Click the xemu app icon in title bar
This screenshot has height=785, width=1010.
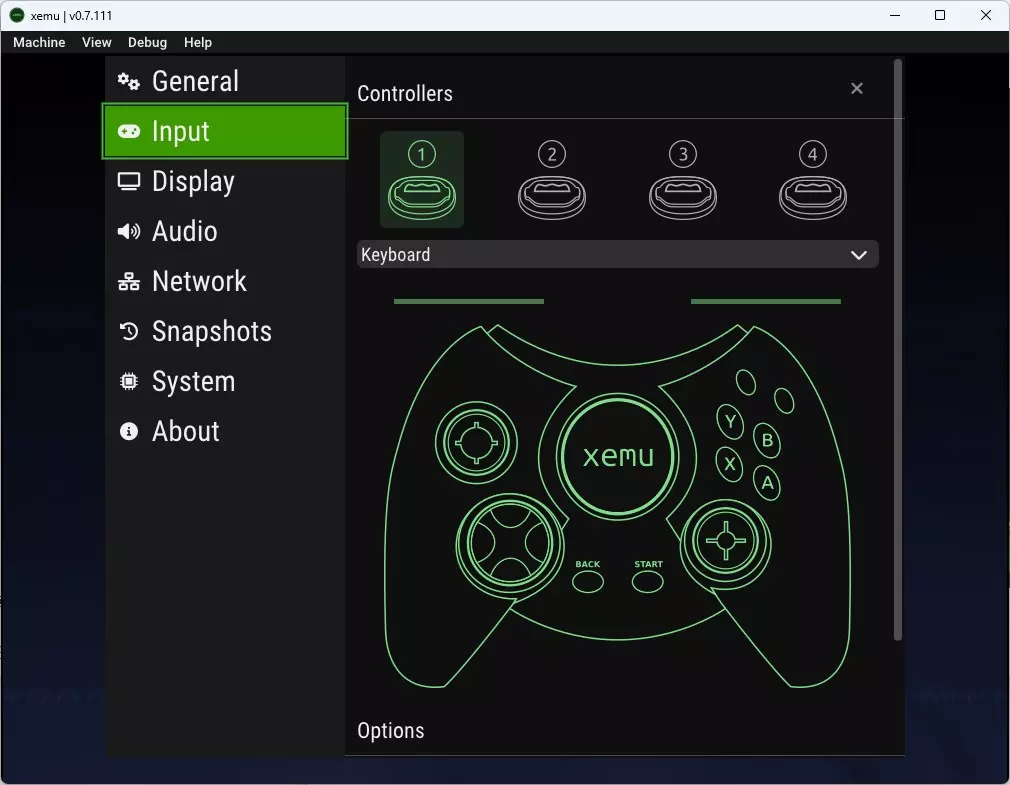click(17, 15)
